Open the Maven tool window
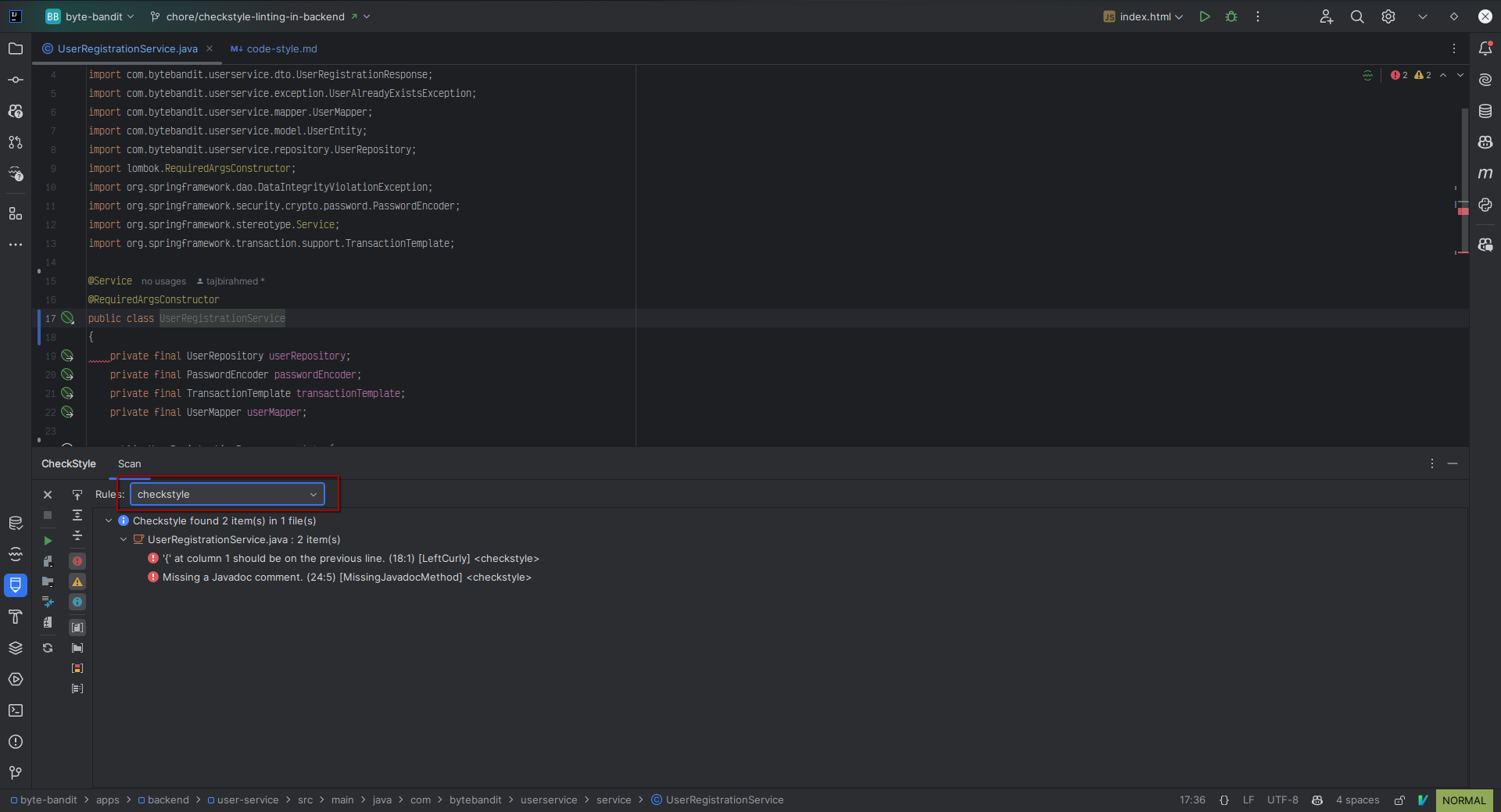This screenshot has height=812, width=1501. click(x=1485, y=173)
